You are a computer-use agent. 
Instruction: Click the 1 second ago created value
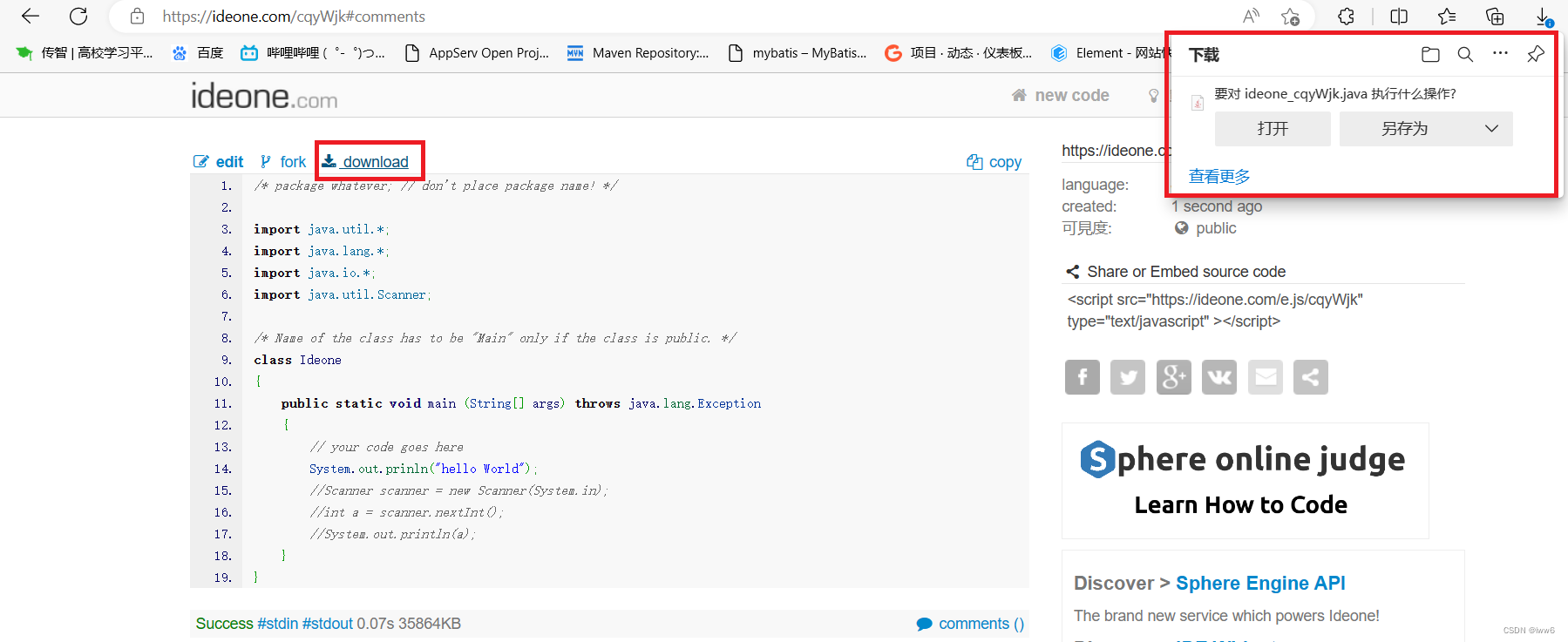click(1217, 206)
